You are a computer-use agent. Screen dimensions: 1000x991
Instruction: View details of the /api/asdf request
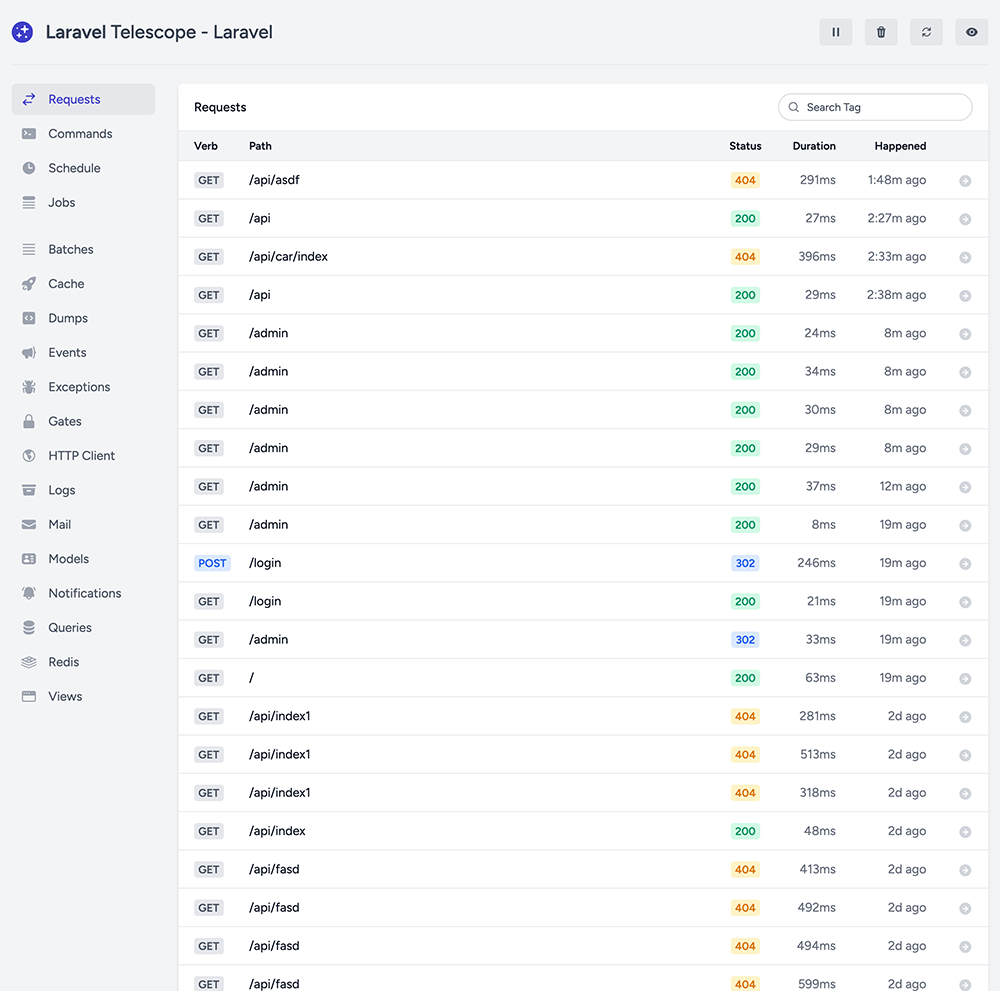(x=965, y=181)
